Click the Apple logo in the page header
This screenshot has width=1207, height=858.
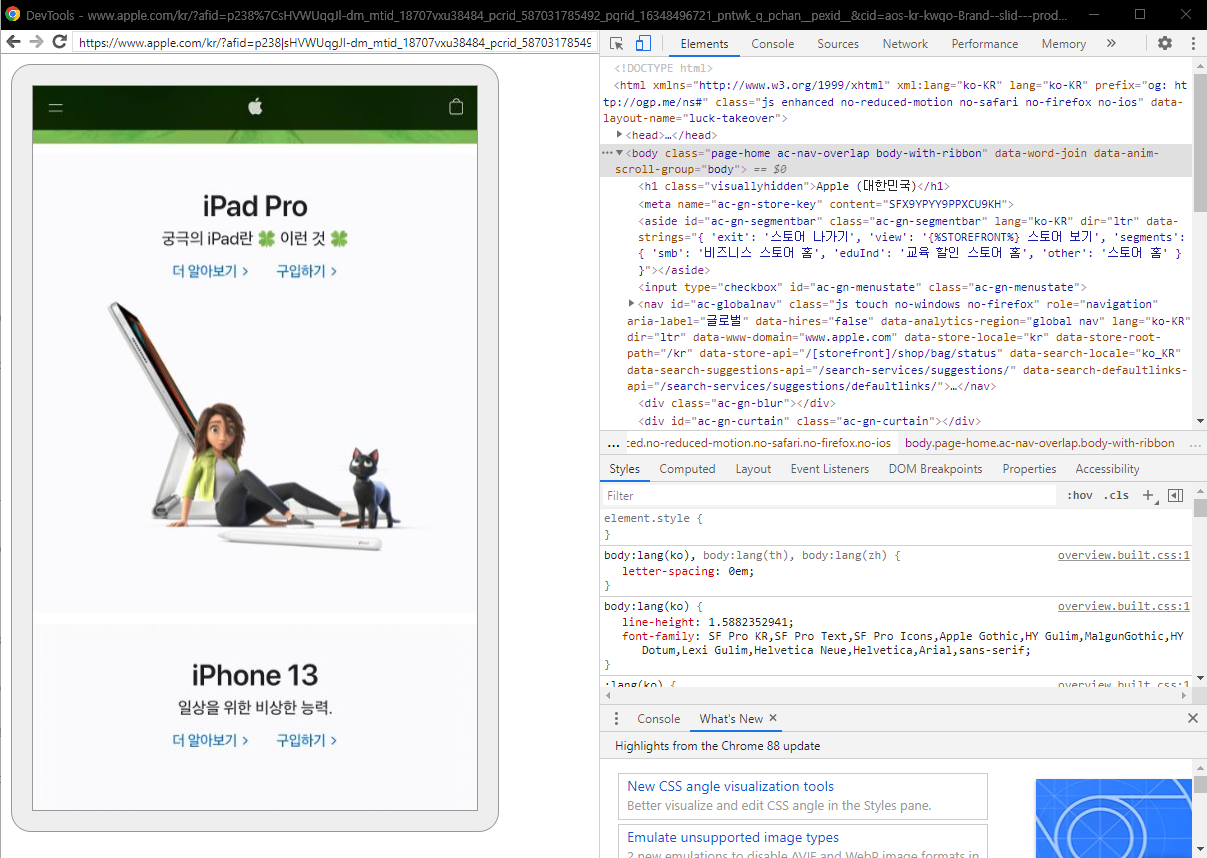coord(255,107)
